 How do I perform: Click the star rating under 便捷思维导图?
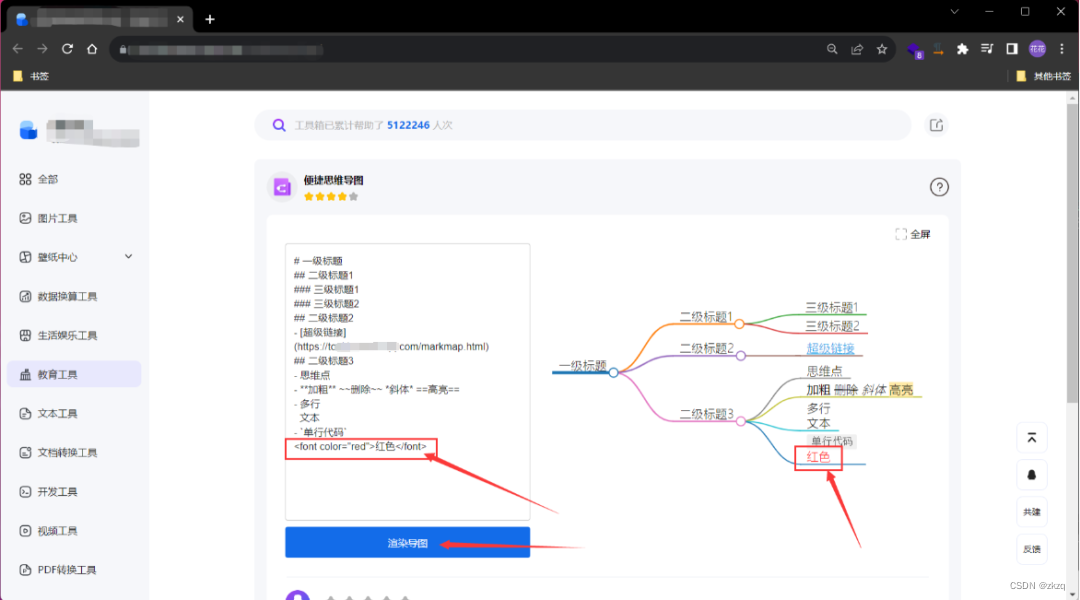point(331,197)
